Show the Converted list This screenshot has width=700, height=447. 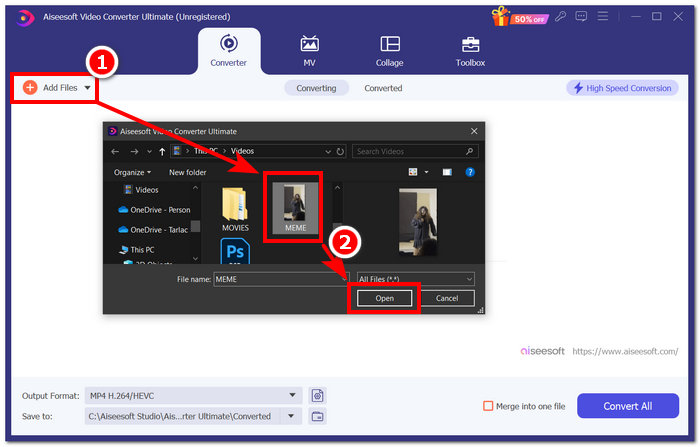[383, 88]
